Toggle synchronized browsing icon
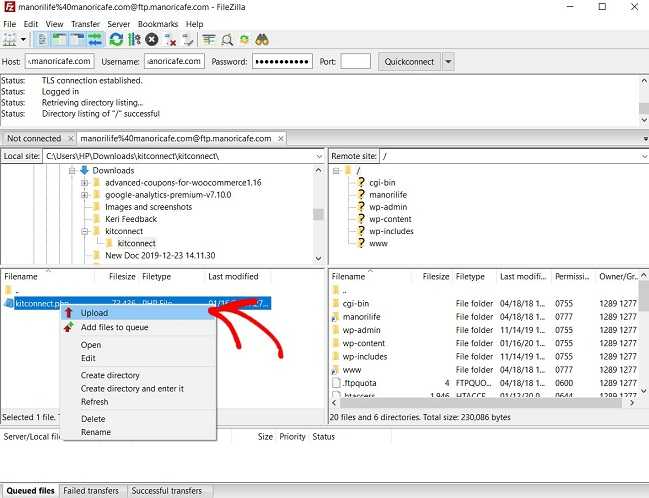This screenshot has height=498, width=649. [x=245, y=40]
